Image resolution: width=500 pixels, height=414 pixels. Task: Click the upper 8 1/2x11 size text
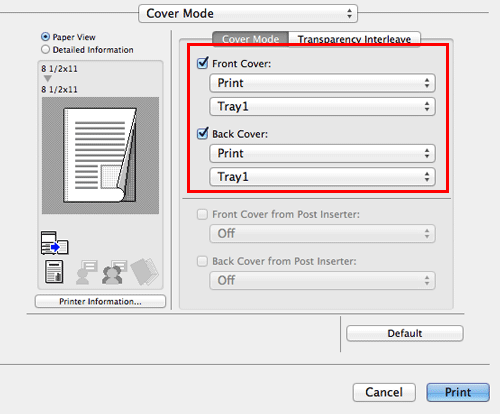pyautogui.click(x=59, y=69)
